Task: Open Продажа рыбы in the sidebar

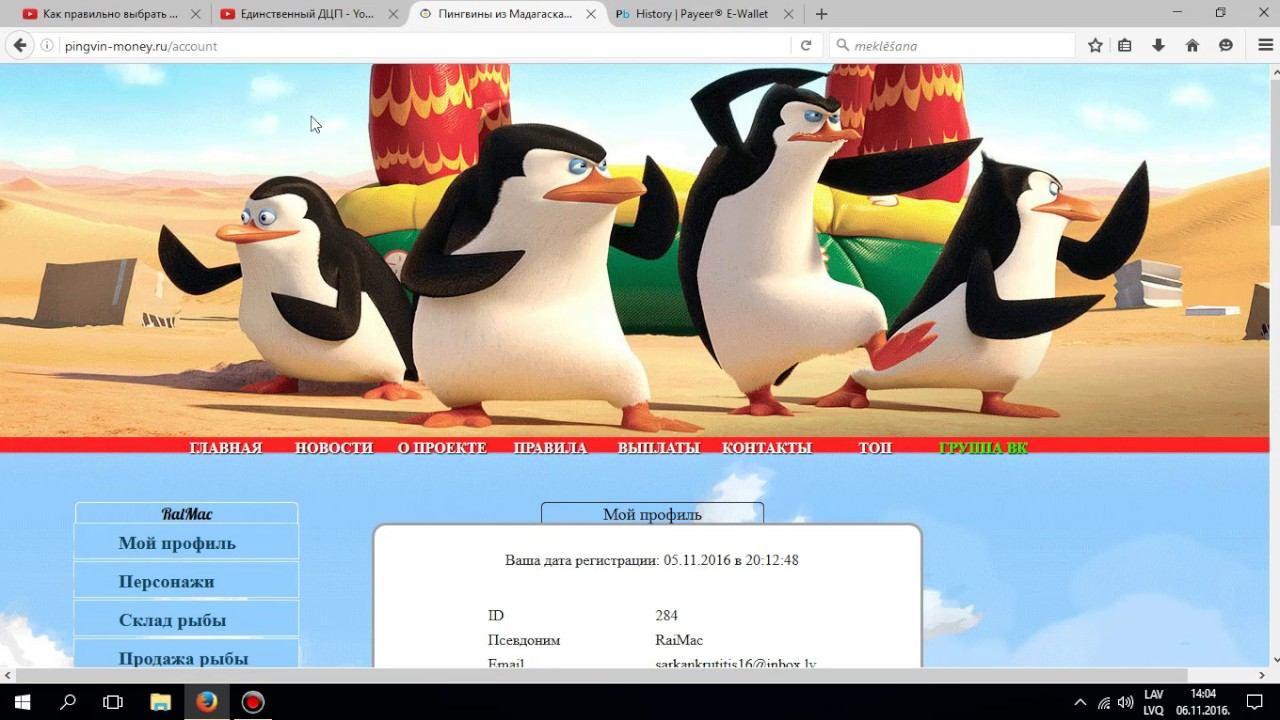Action: [x=187, y=656]
